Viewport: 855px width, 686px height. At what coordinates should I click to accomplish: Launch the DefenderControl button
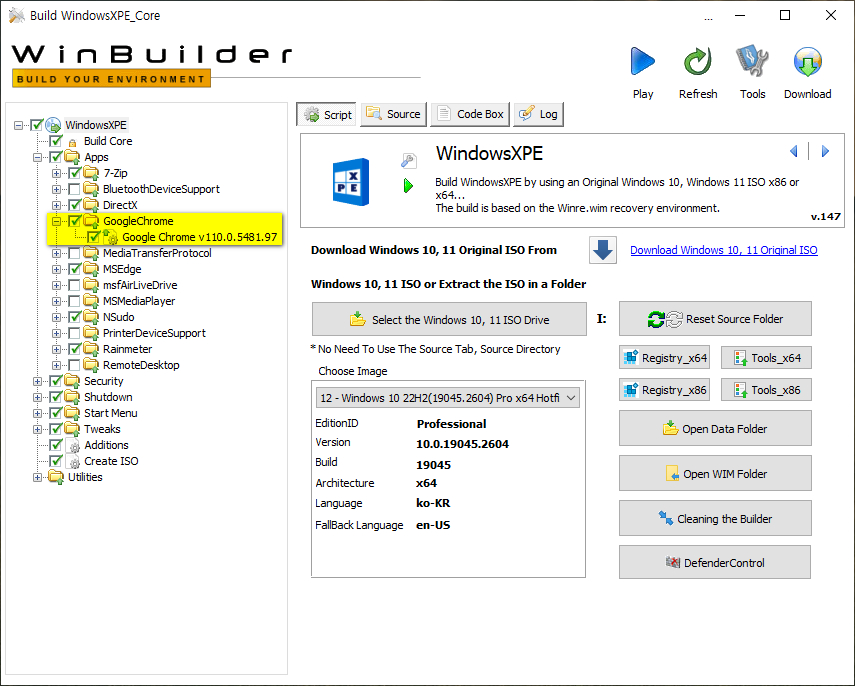click(x=715, y=562)
